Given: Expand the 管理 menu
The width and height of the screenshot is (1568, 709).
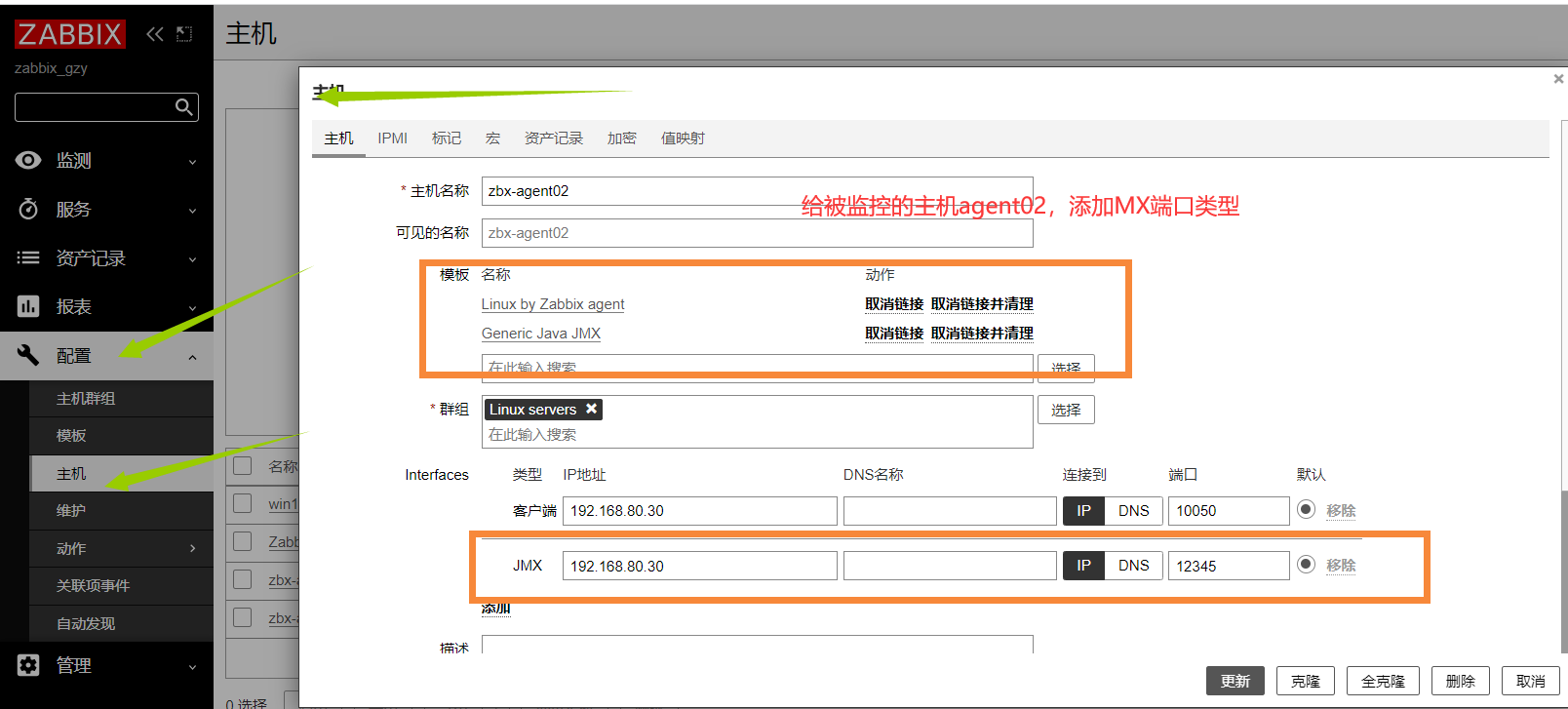Looking at the screenshot, I should click(192, 667).
